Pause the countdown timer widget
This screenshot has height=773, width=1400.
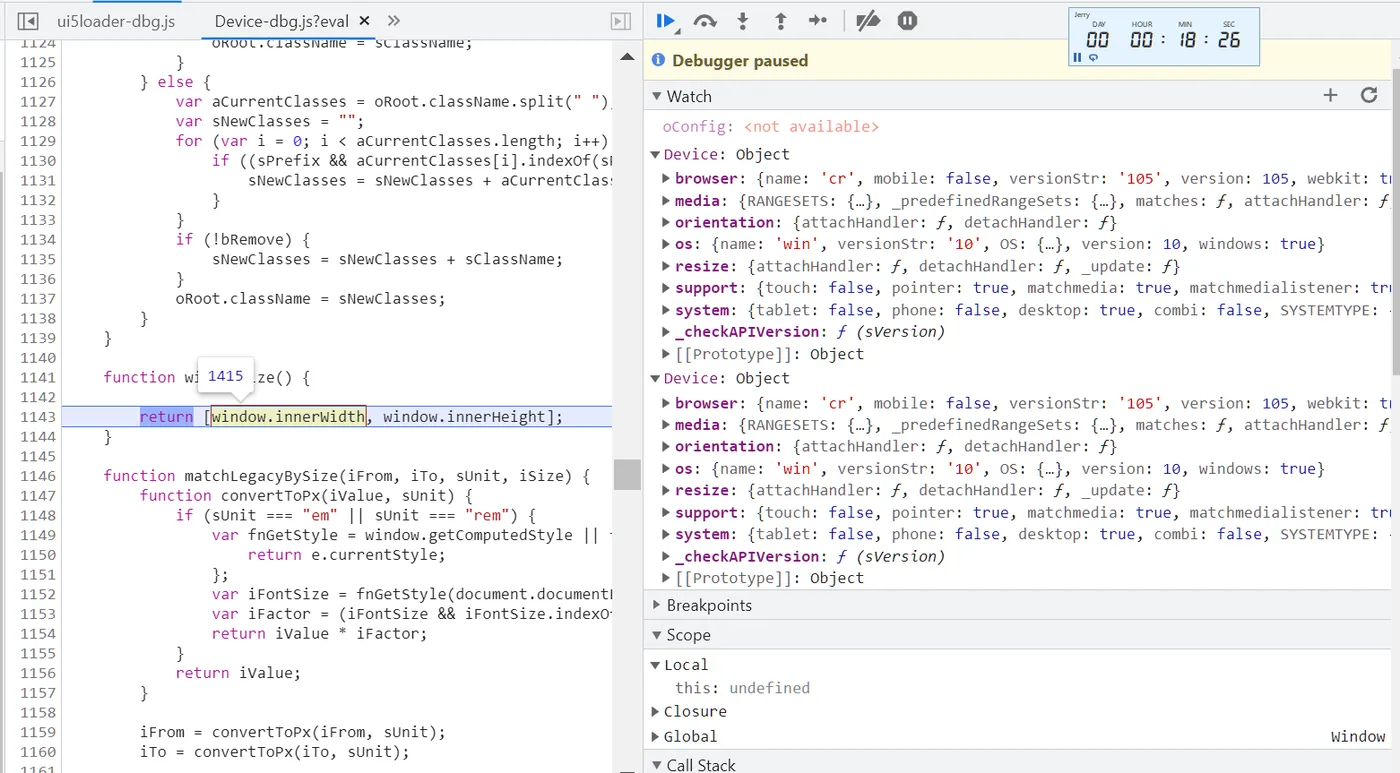(x=1077, y=58)
